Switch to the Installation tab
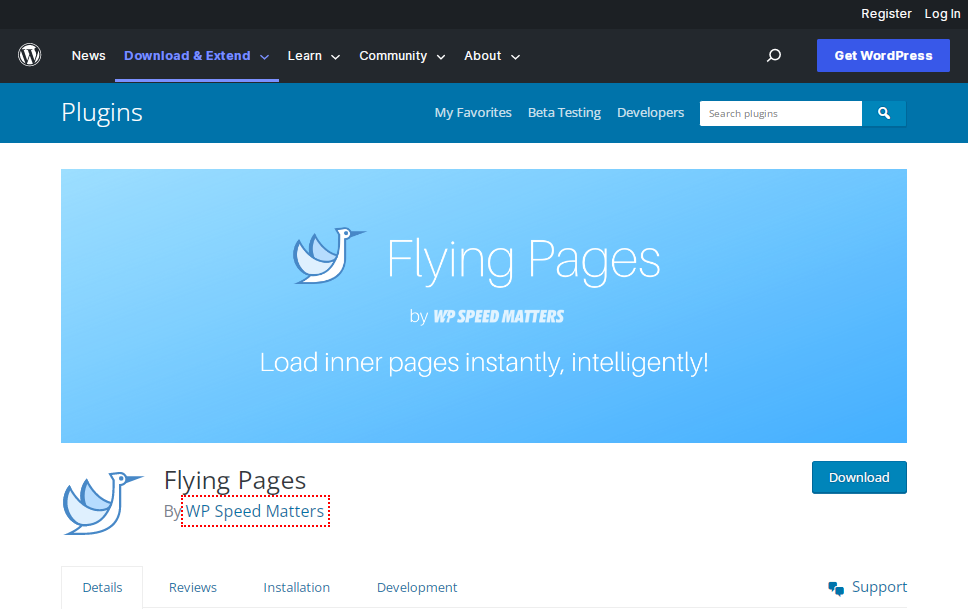Screen dimensions: 968x615 coord(296,587)
